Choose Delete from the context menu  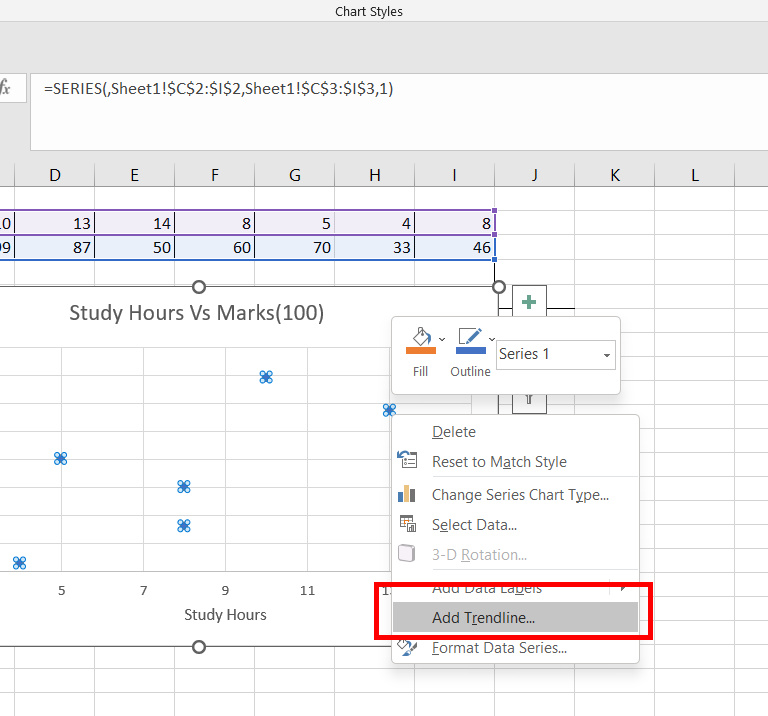(454, 432)
